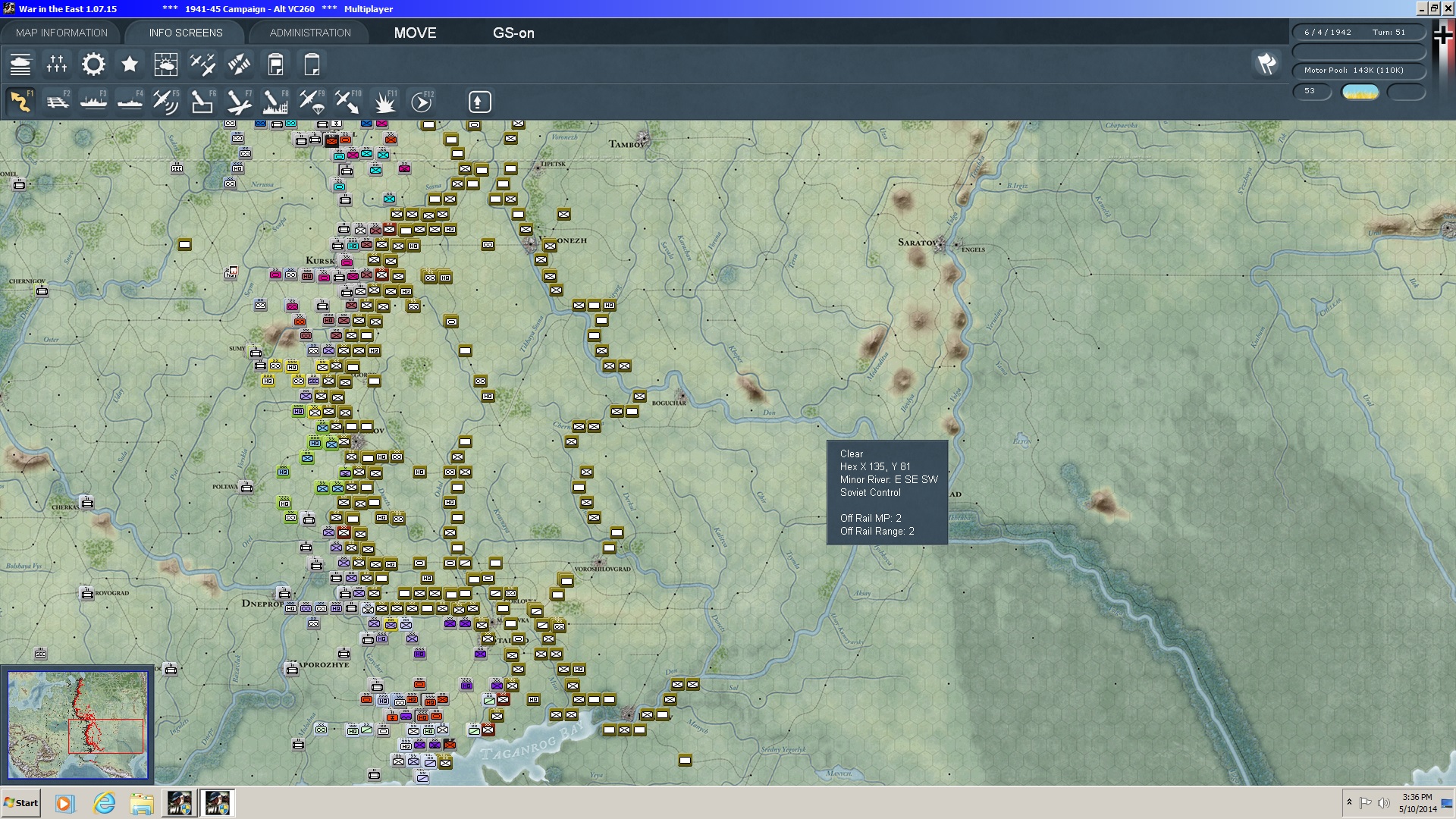The height and width of the screenshot is (819, 1456).
Task: Click the Saratov city label on map
Action: [917, 243]
